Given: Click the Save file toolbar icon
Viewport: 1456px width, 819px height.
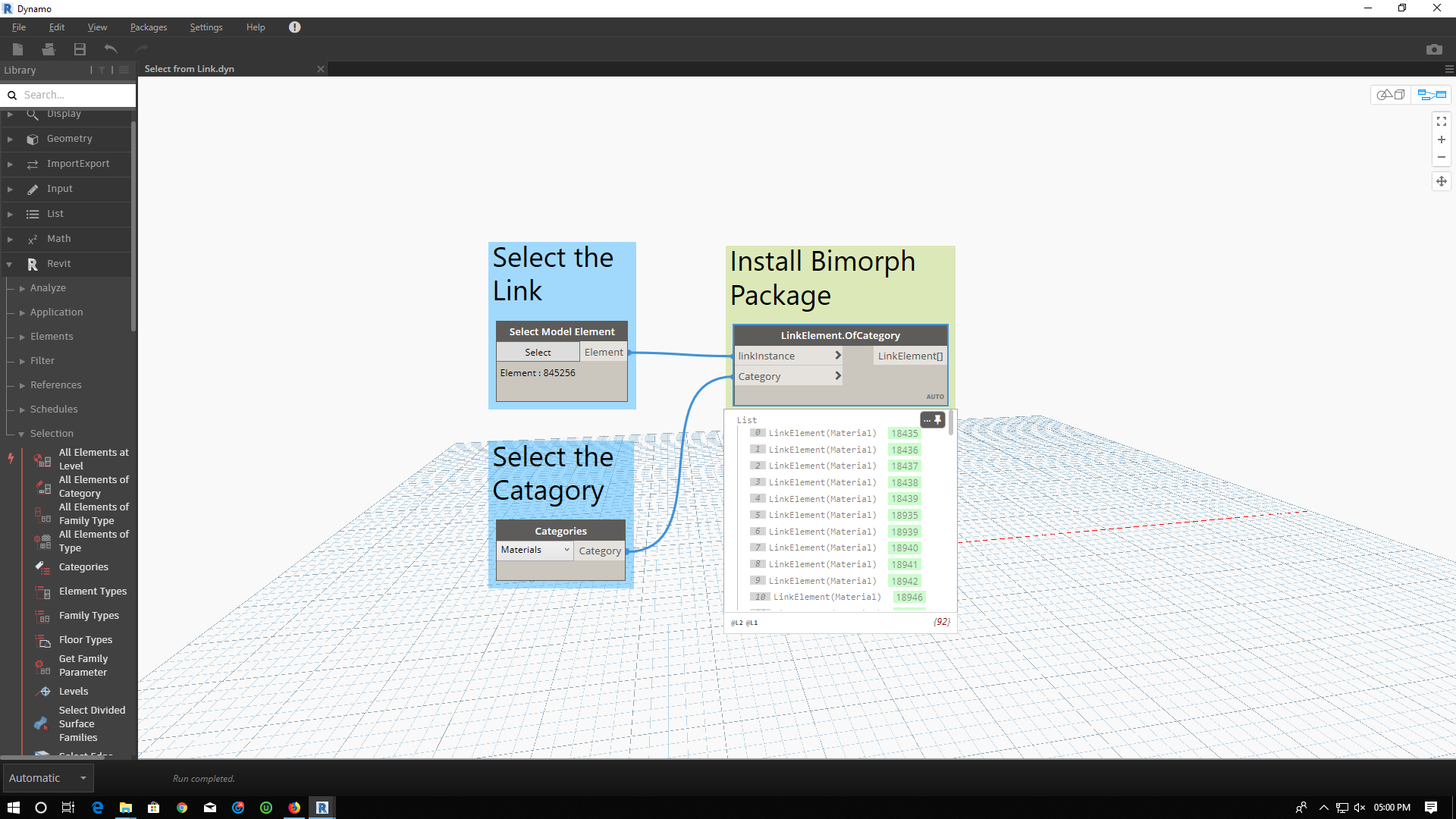Looking at the screenshot, I should (80, 49).
